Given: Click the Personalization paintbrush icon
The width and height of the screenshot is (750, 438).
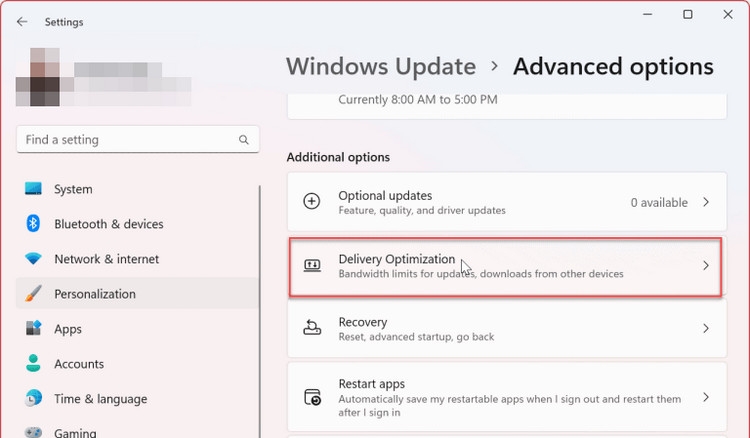Looking at the screenshot, I should coord(33,293).
